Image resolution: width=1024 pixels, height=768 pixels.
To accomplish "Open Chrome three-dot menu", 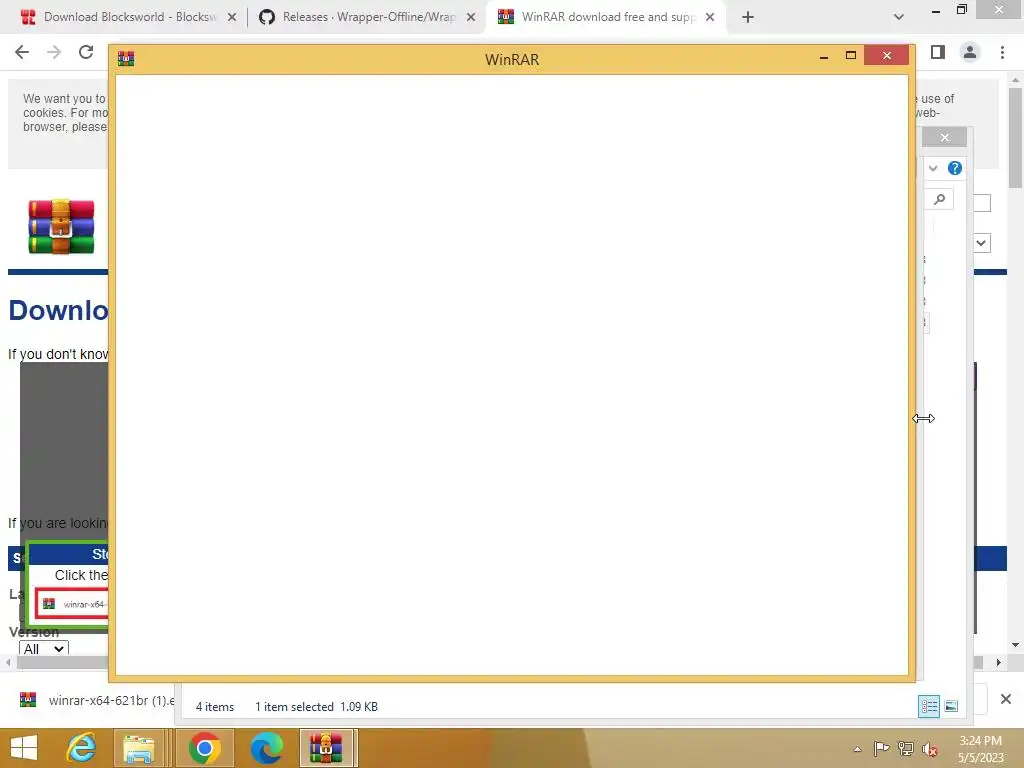I will [1002, 52].
